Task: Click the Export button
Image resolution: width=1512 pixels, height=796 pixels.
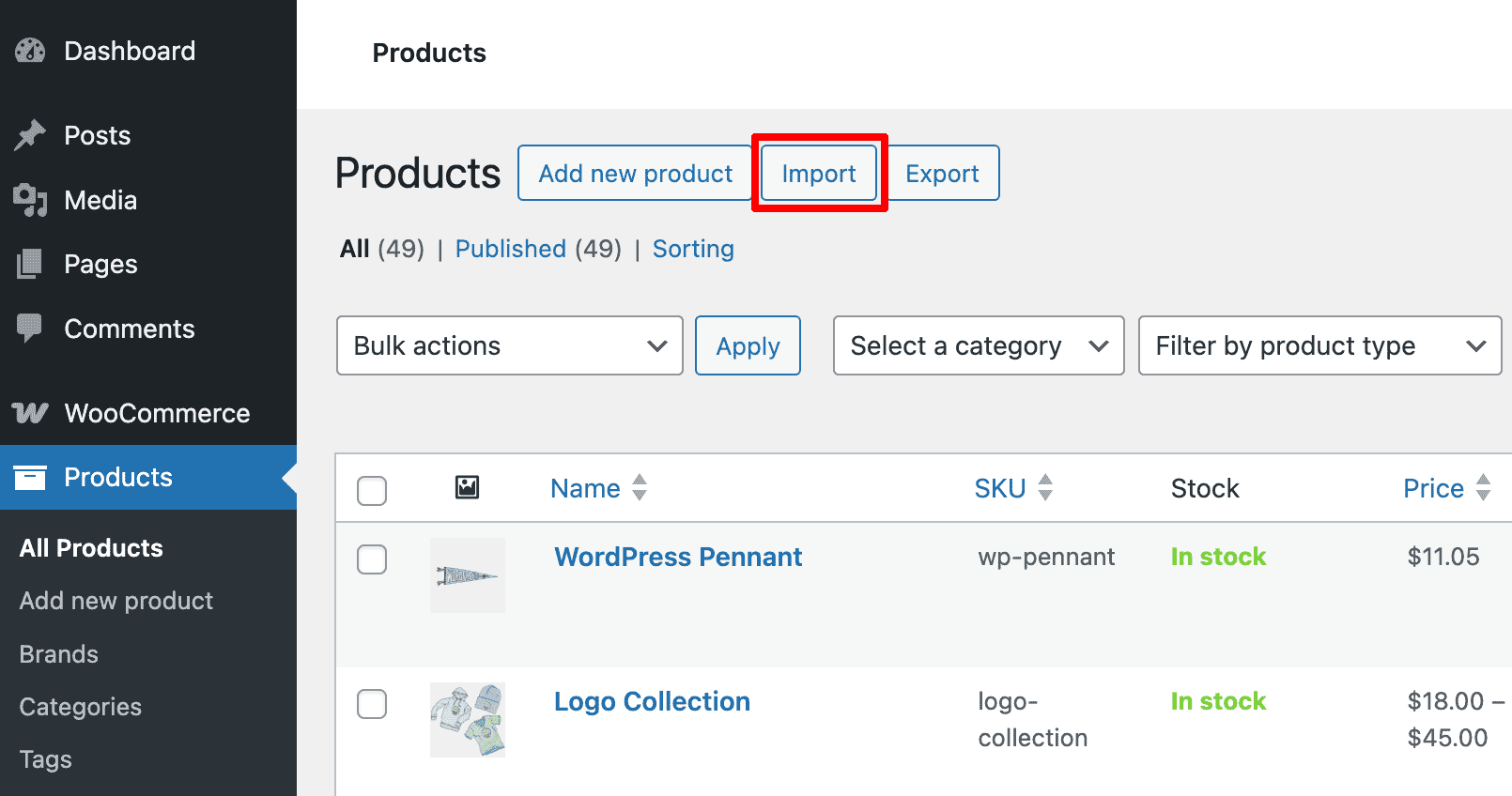Action: point(942,173)
